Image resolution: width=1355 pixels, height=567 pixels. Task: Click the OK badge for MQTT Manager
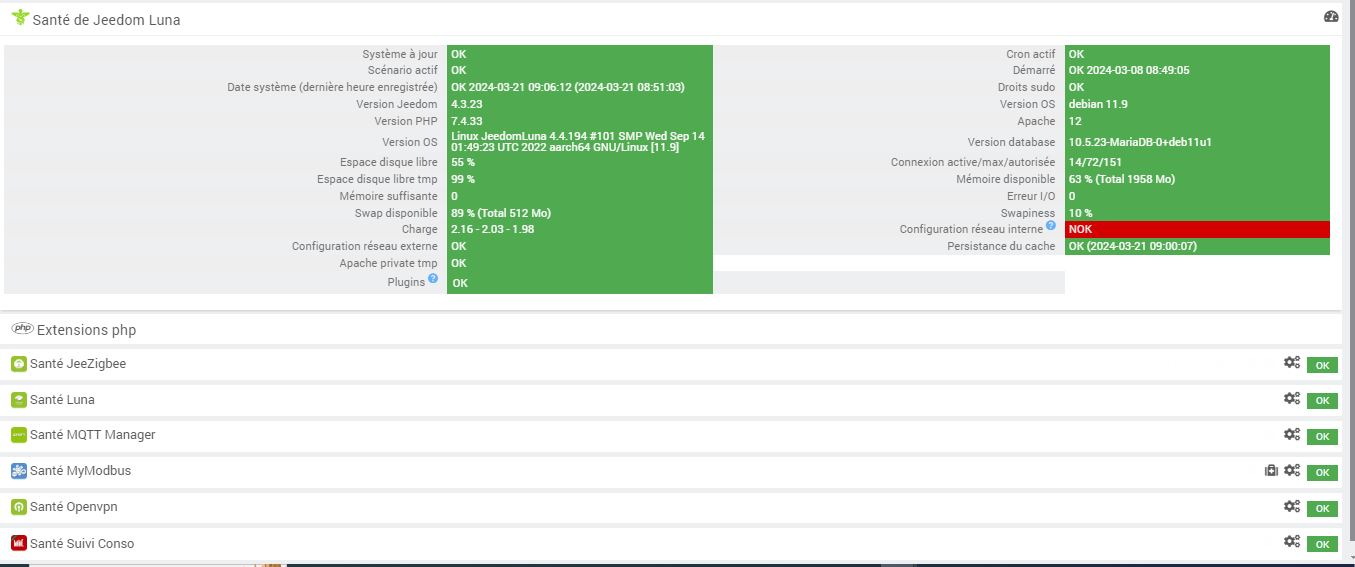[1322, 437]
